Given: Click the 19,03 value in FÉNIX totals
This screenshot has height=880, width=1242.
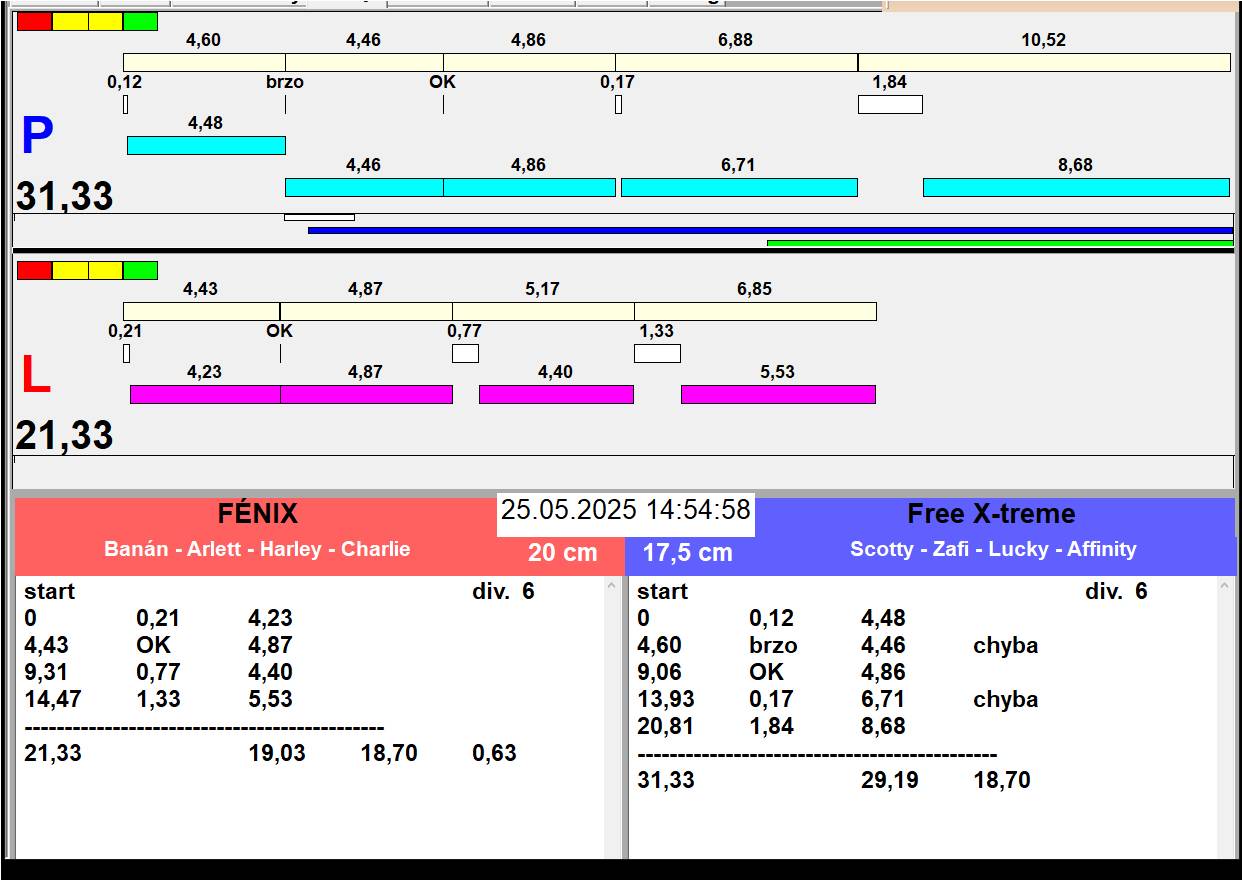Looking at the screenshot, I should click(277, 753).
